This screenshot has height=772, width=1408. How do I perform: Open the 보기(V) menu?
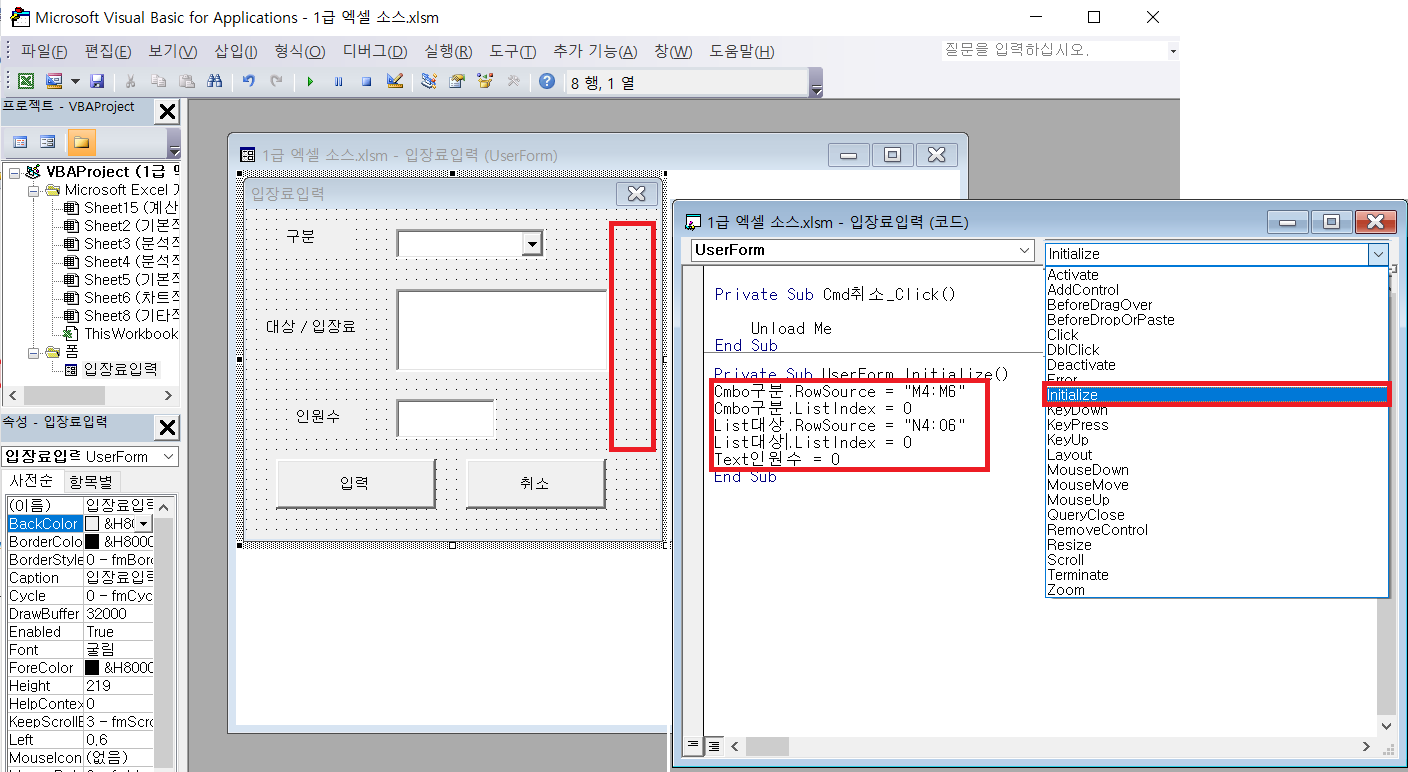point(173,51)
